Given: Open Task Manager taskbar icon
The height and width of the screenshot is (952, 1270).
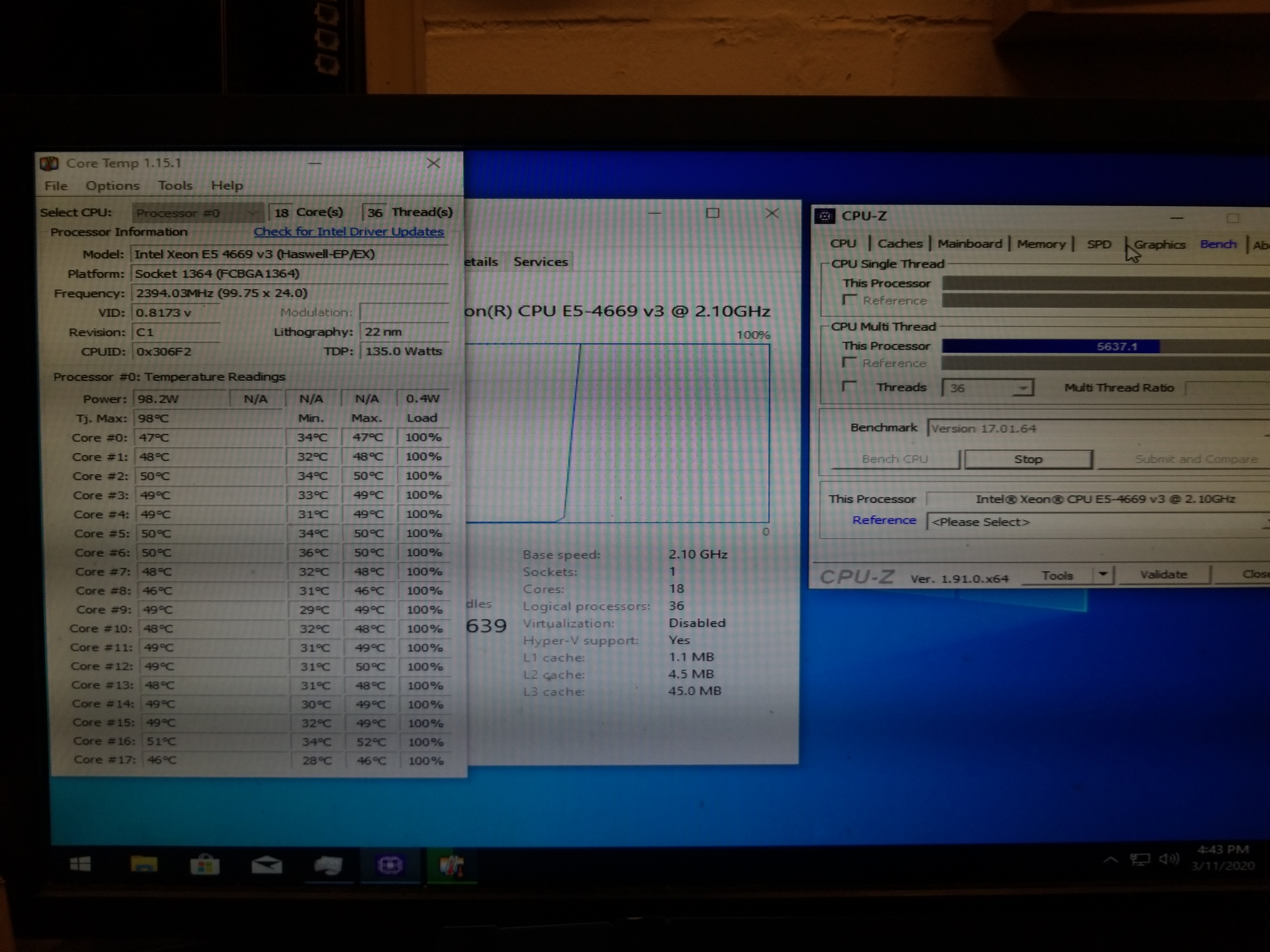Looking at the screenshot, I should pos(329,865).
